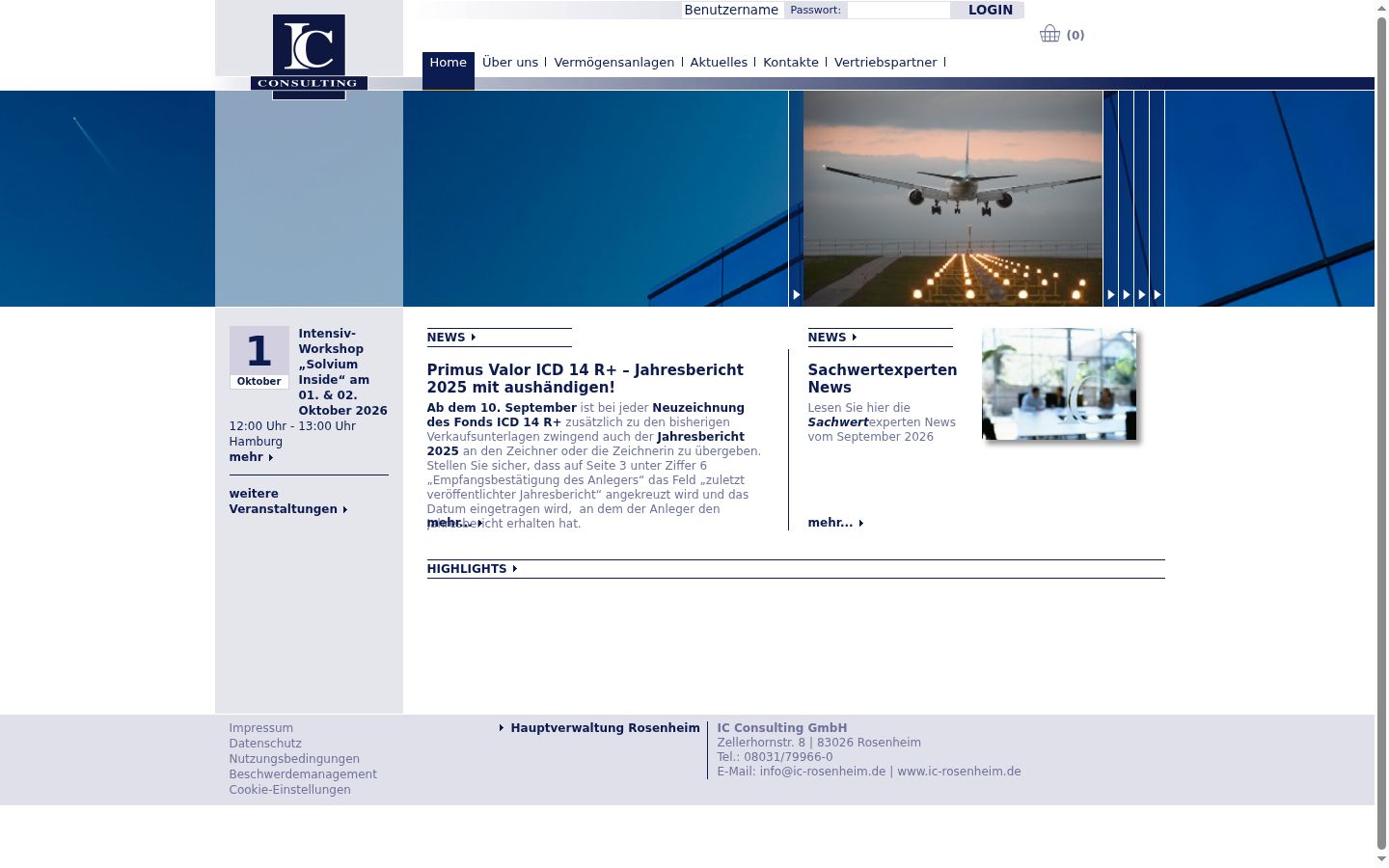Open the Datenschutz footer link
Viewport: 1389px width, 868px height.
(x=265, y=744)
